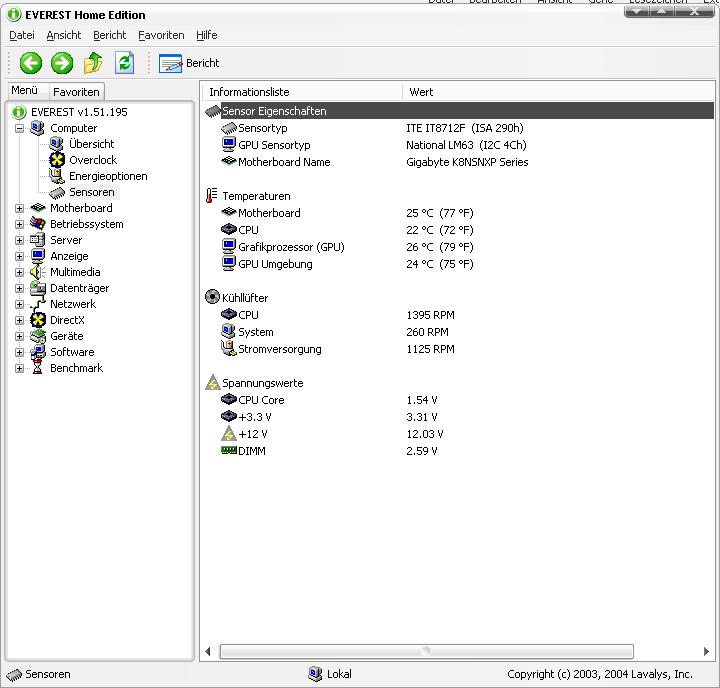Open the Bericht menu in menu bar
Viewport: 720px width, 688px height.
click(x=109, y=35)
